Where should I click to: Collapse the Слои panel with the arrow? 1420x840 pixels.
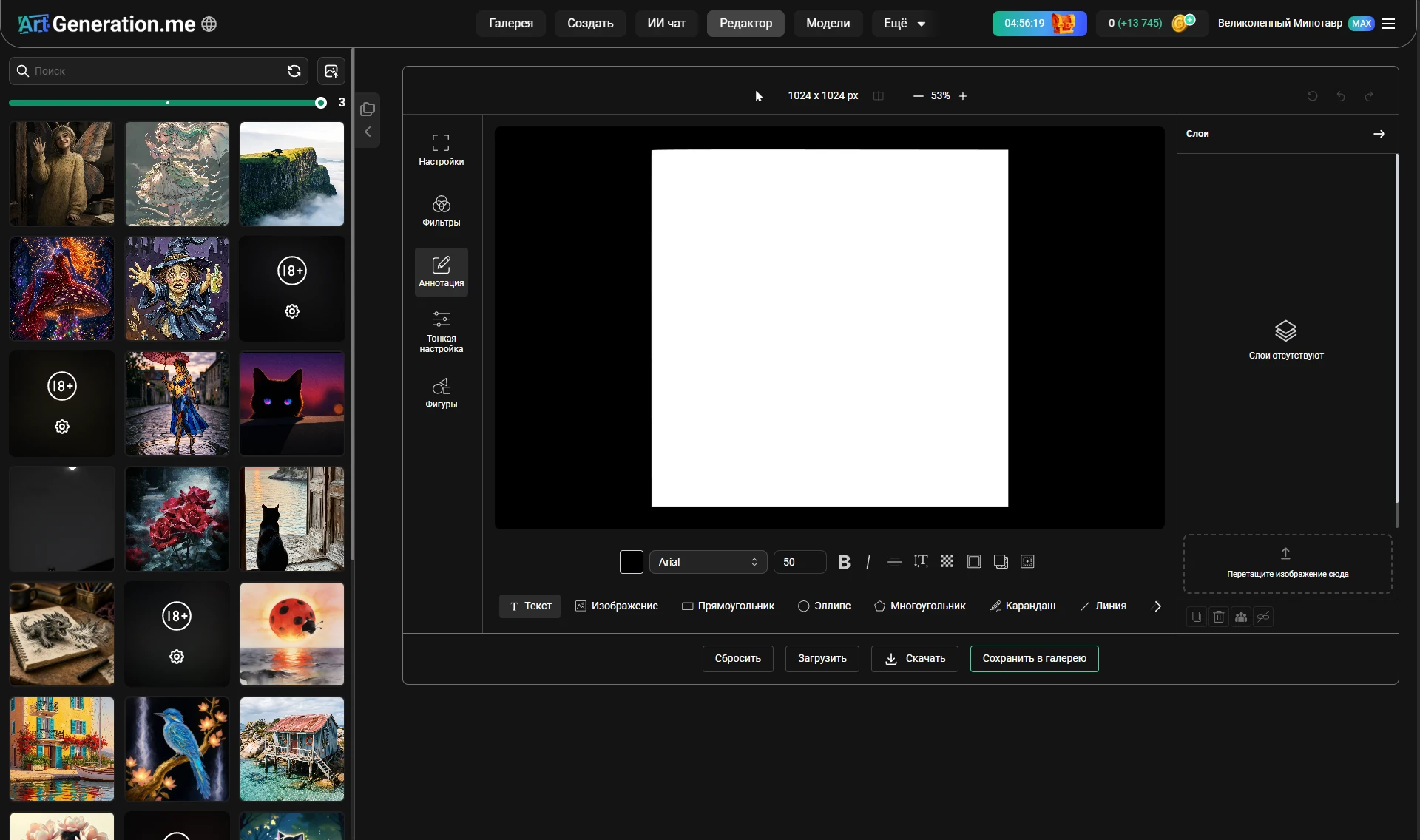point(1379,134)
